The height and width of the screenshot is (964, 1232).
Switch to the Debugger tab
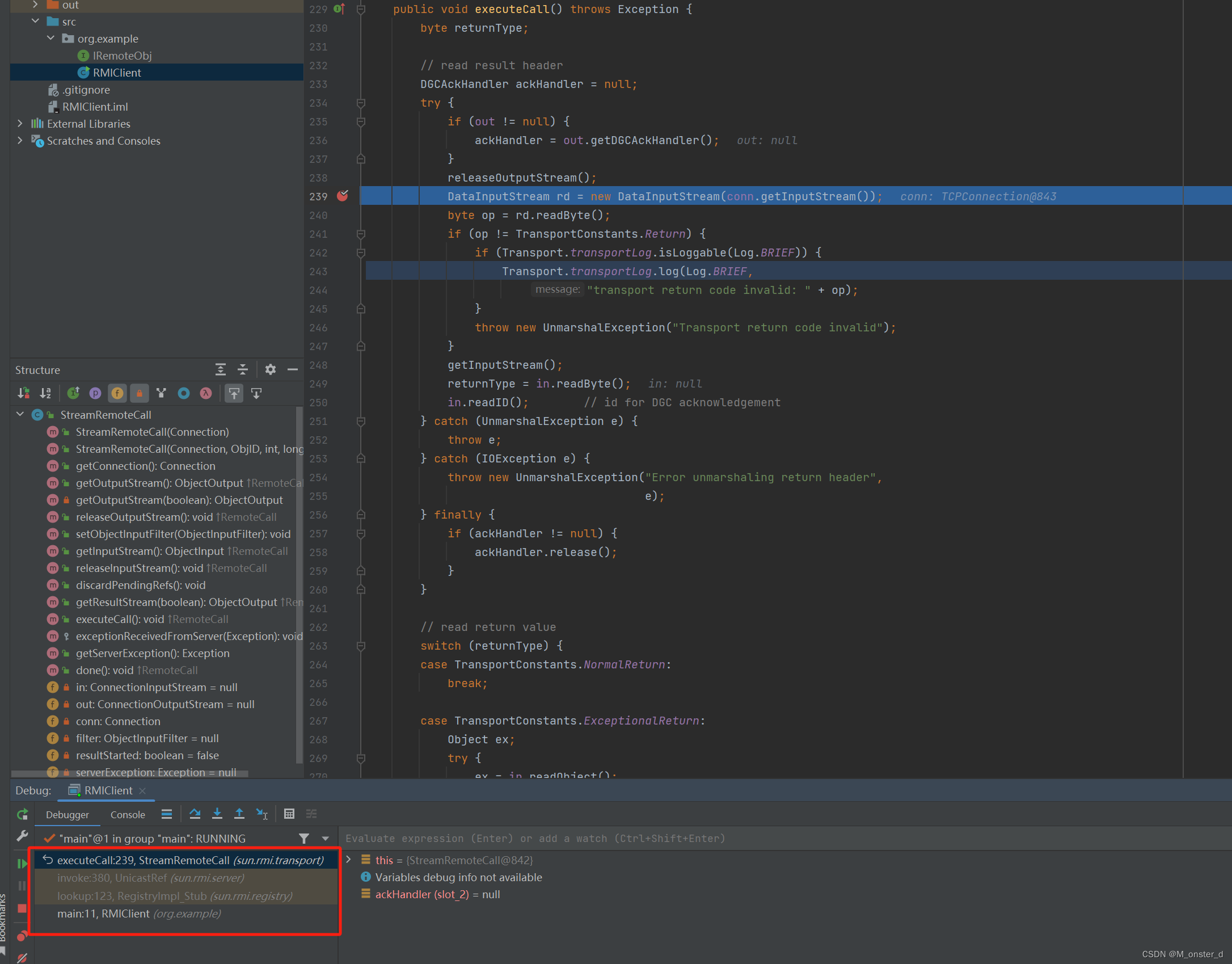pyautogui.click(x=67, y=814)
